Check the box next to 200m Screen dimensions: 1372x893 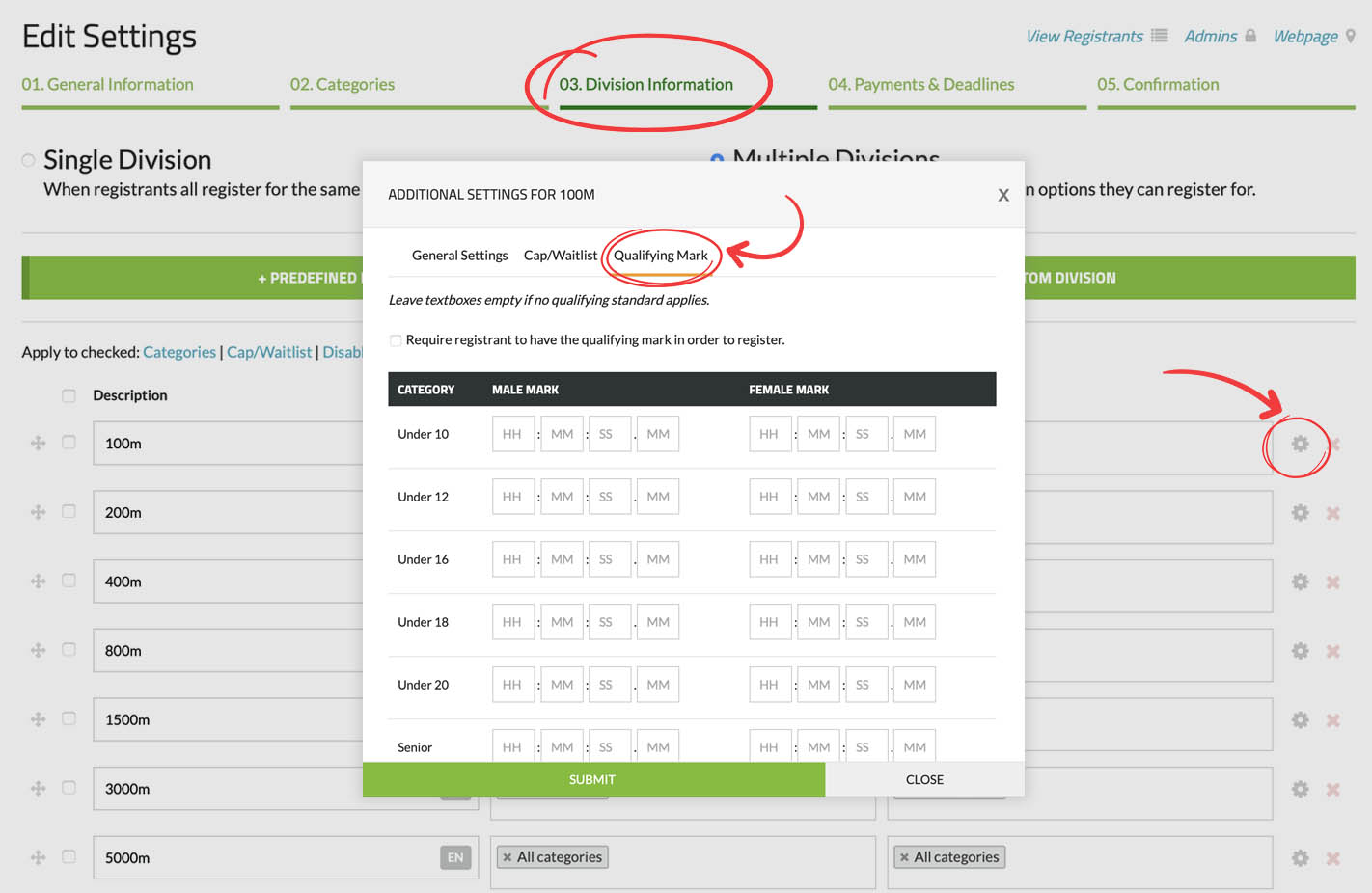[x=69, y=512]
